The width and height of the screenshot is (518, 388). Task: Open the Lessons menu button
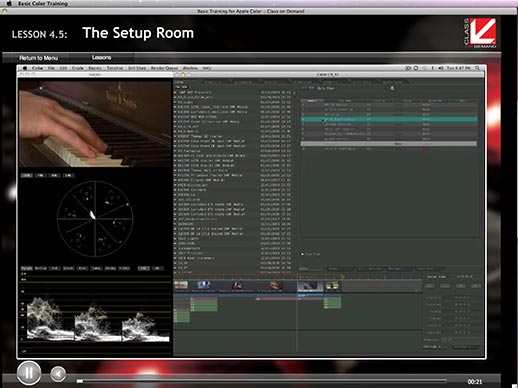pos(101,57)
